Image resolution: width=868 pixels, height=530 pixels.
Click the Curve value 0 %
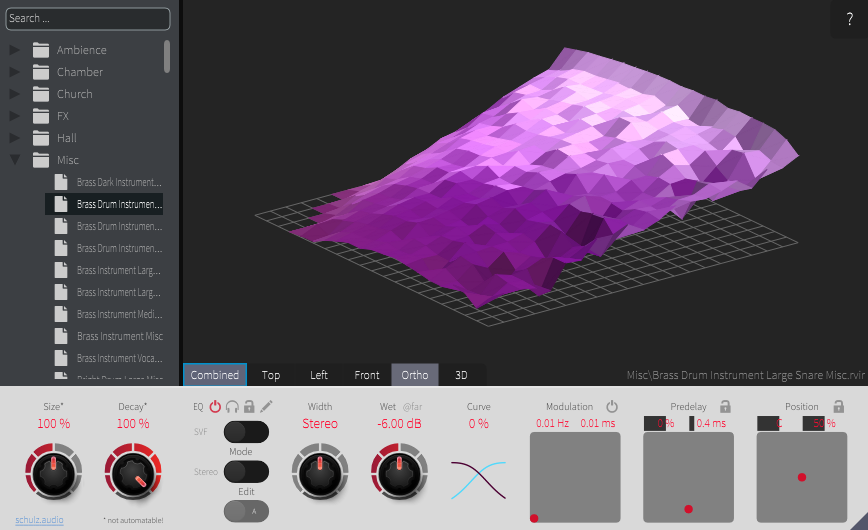click(x=478, y=424)
